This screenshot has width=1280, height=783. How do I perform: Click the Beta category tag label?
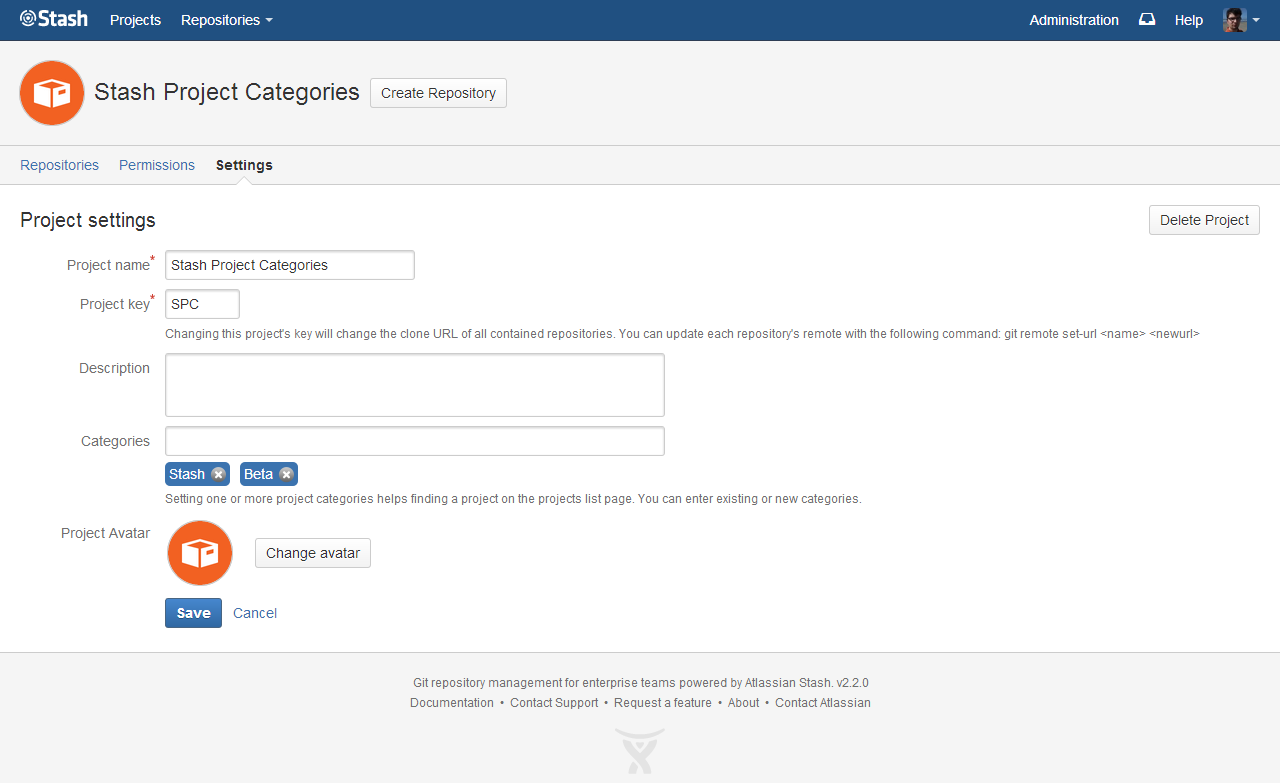[x=258, y=474]
